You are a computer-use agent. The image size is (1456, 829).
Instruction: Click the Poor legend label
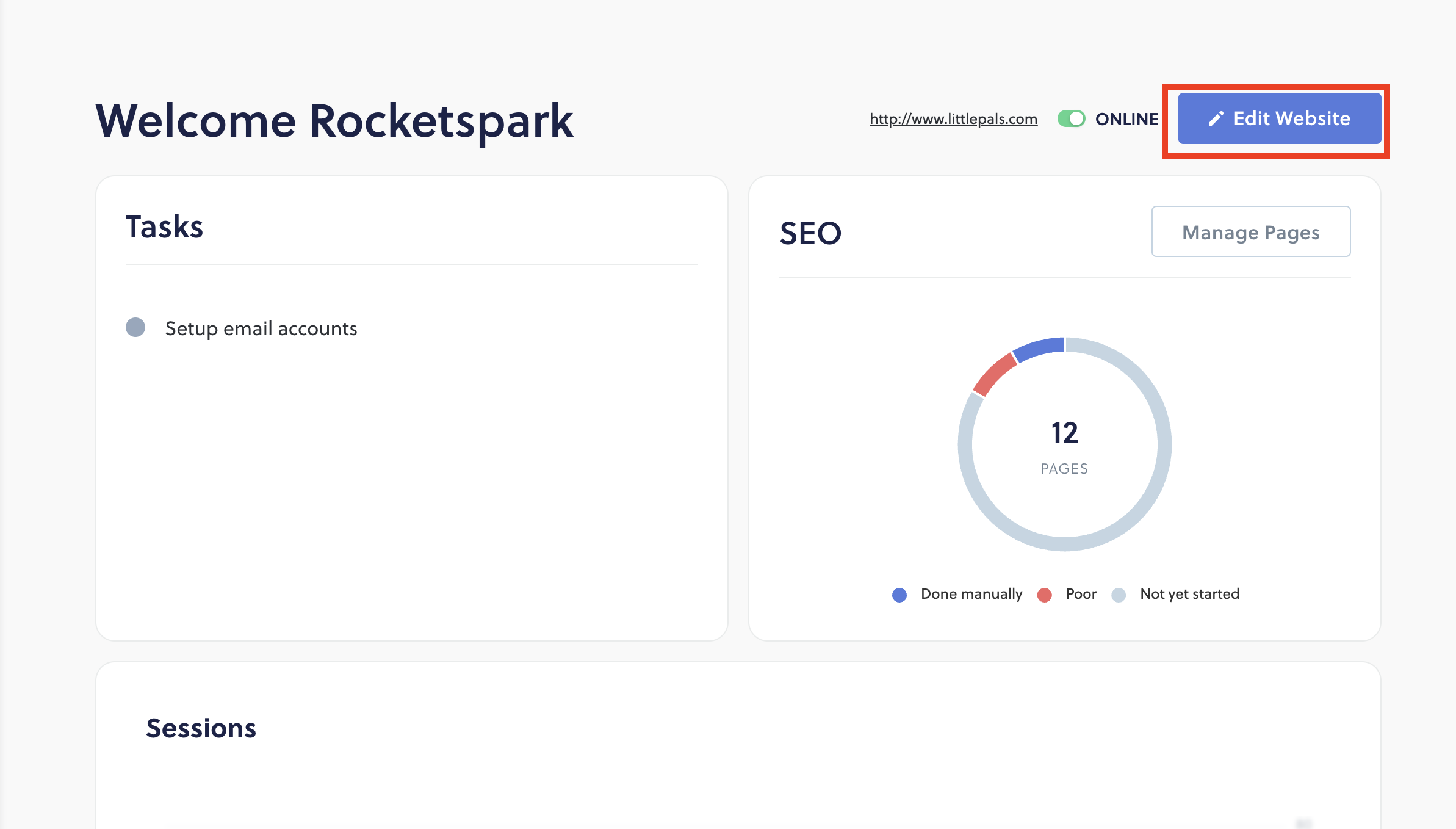1081,594
